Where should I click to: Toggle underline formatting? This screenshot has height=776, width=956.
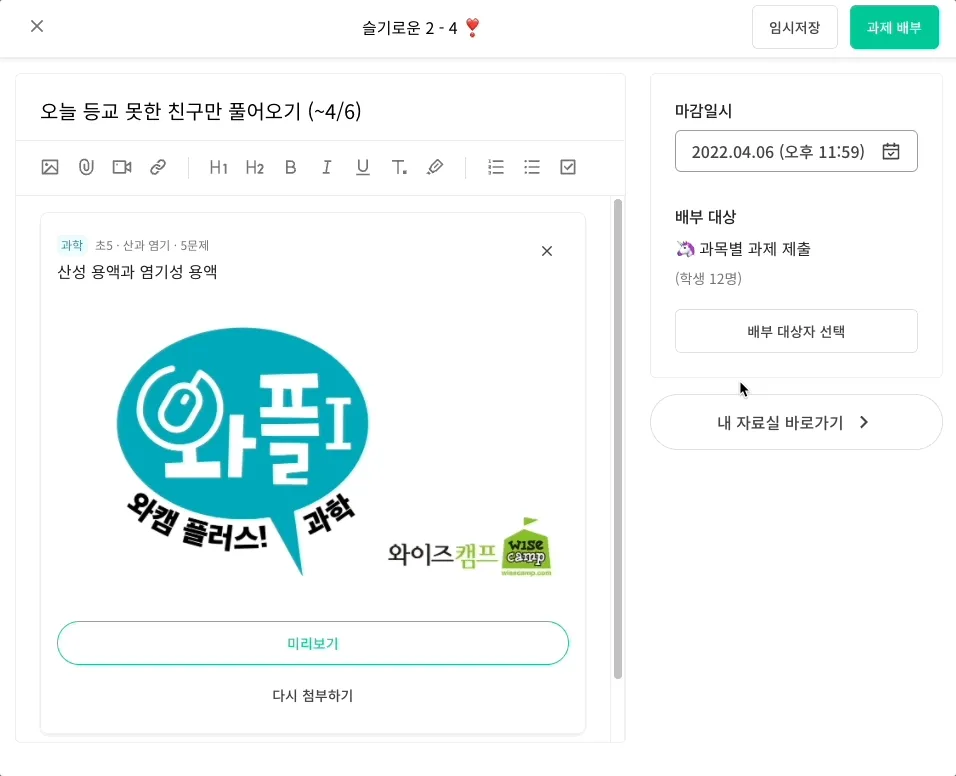pyautogui.click(x=363, y=167)
